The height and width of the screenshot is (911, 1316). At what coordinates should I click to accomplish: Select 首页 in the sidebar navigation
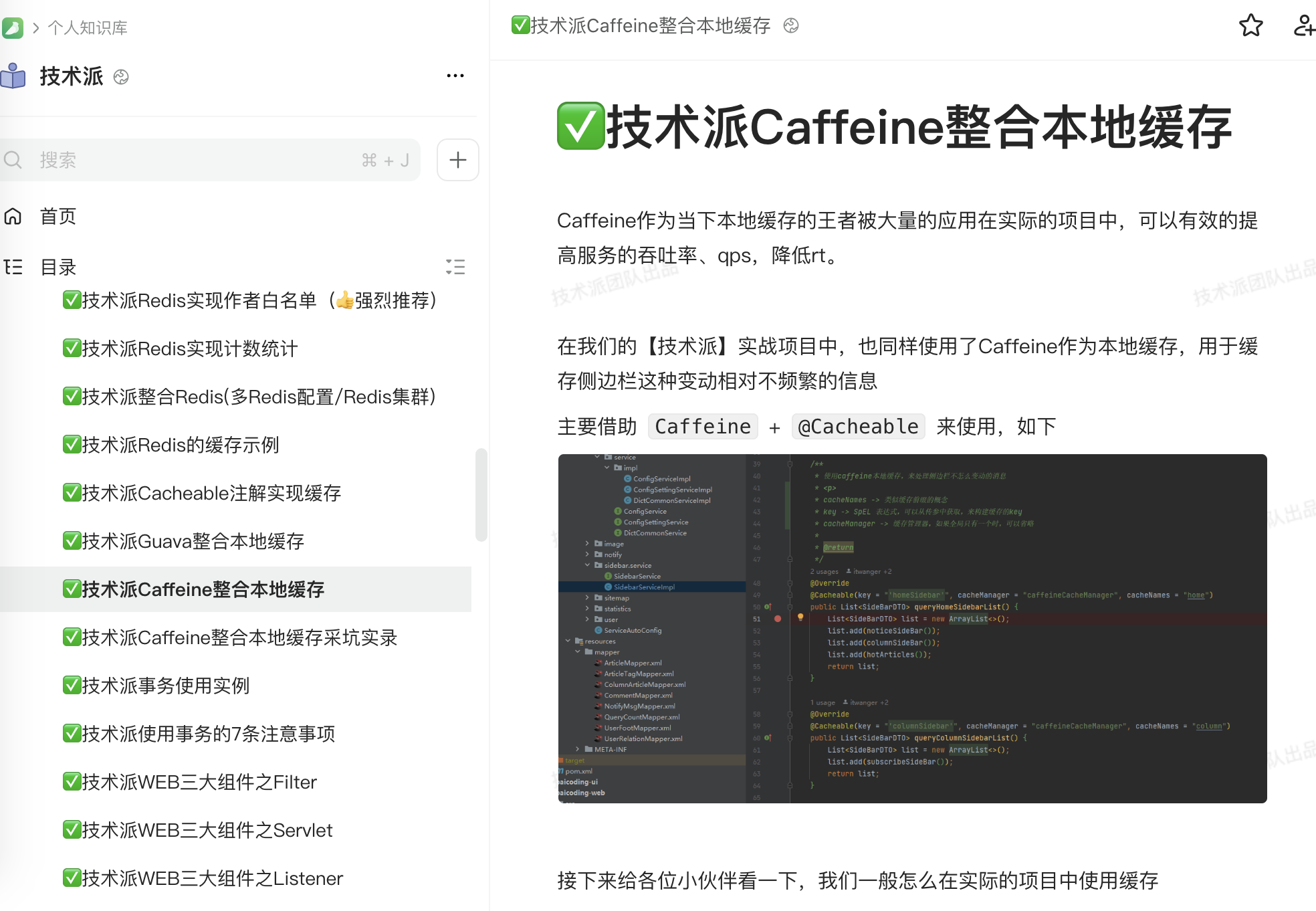(58, 216)
